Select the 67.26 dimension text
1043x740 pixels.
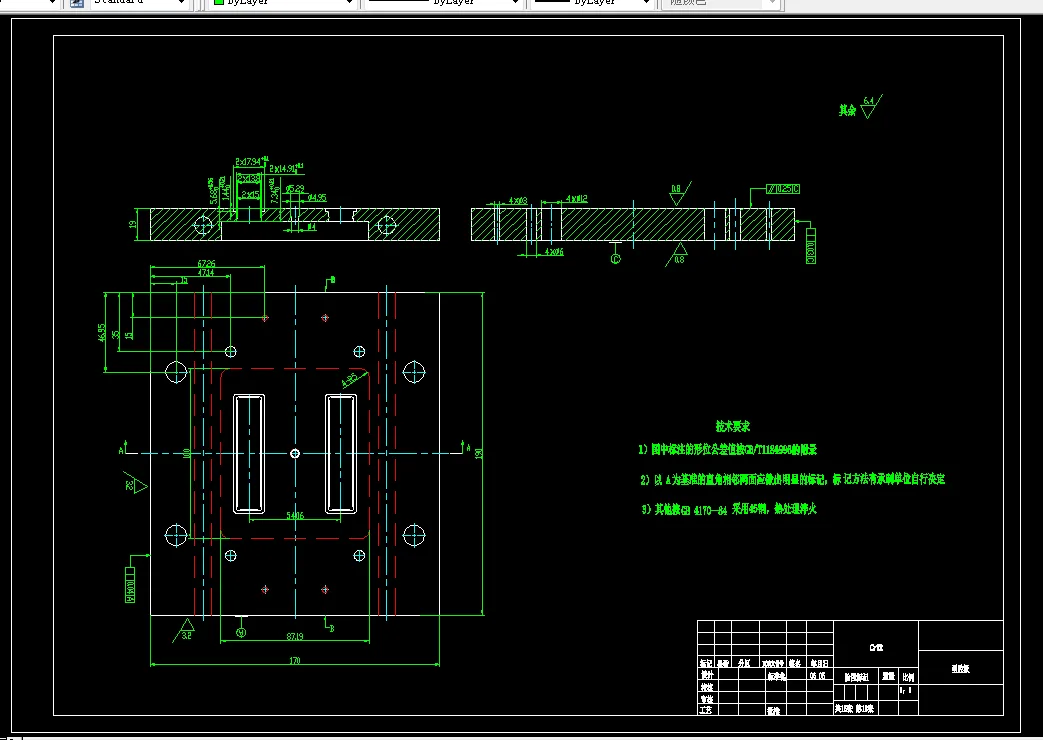206,264
